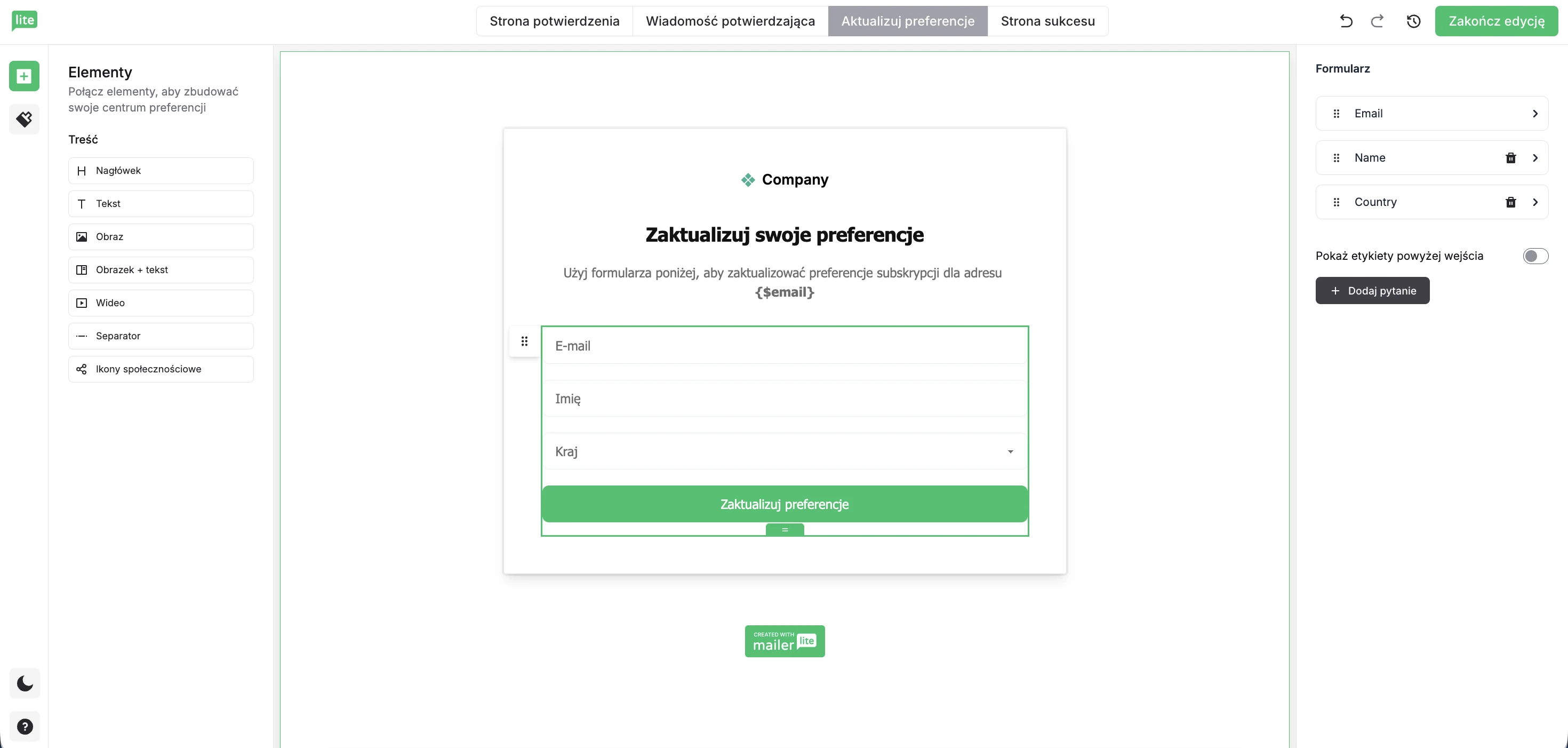The height and width of the screenshot is (748, 1568).
Task: Open help with the question mark icon
Action: [24, 726]
